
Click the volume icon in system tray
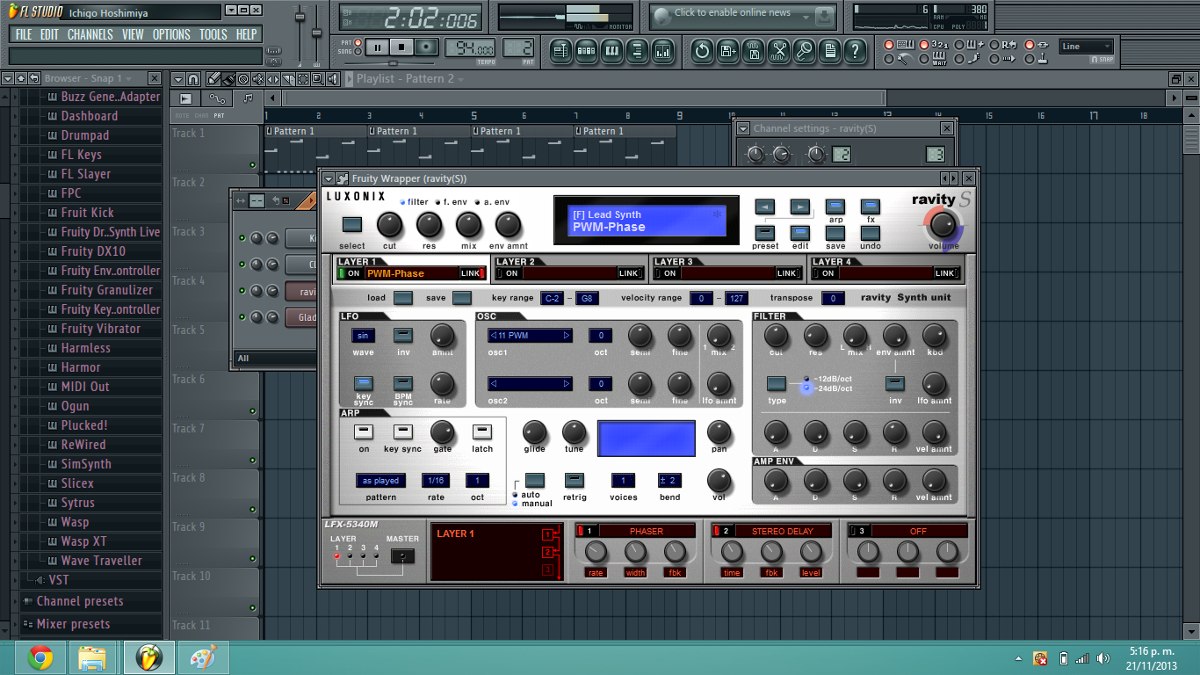point(1103,658)
